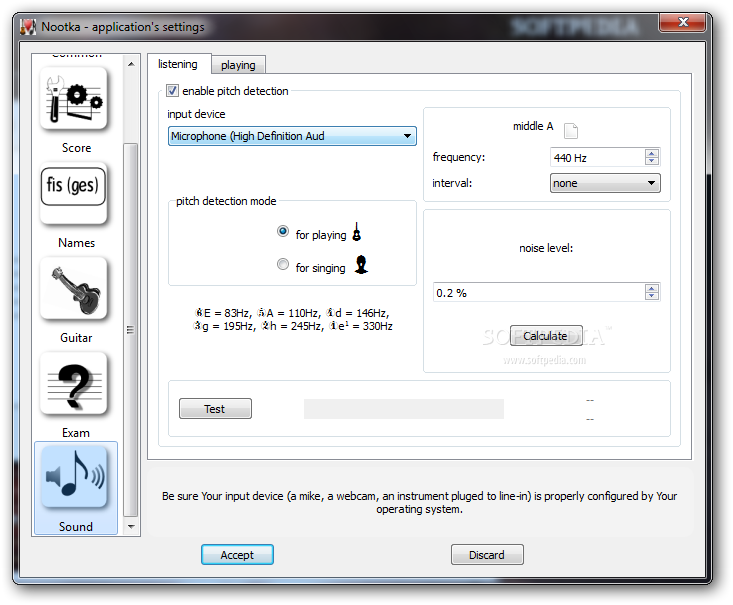
Task: Click the Discard button
Action: [x=487, y=555]
